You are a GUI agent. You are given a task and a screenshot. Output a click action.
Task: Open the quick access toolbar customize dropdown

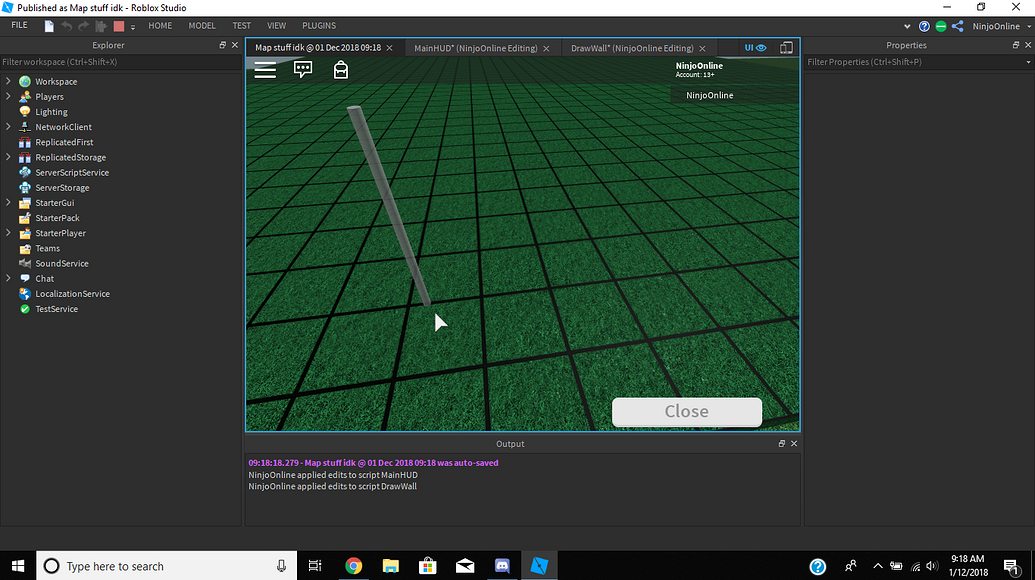click(x=133, y=27)
